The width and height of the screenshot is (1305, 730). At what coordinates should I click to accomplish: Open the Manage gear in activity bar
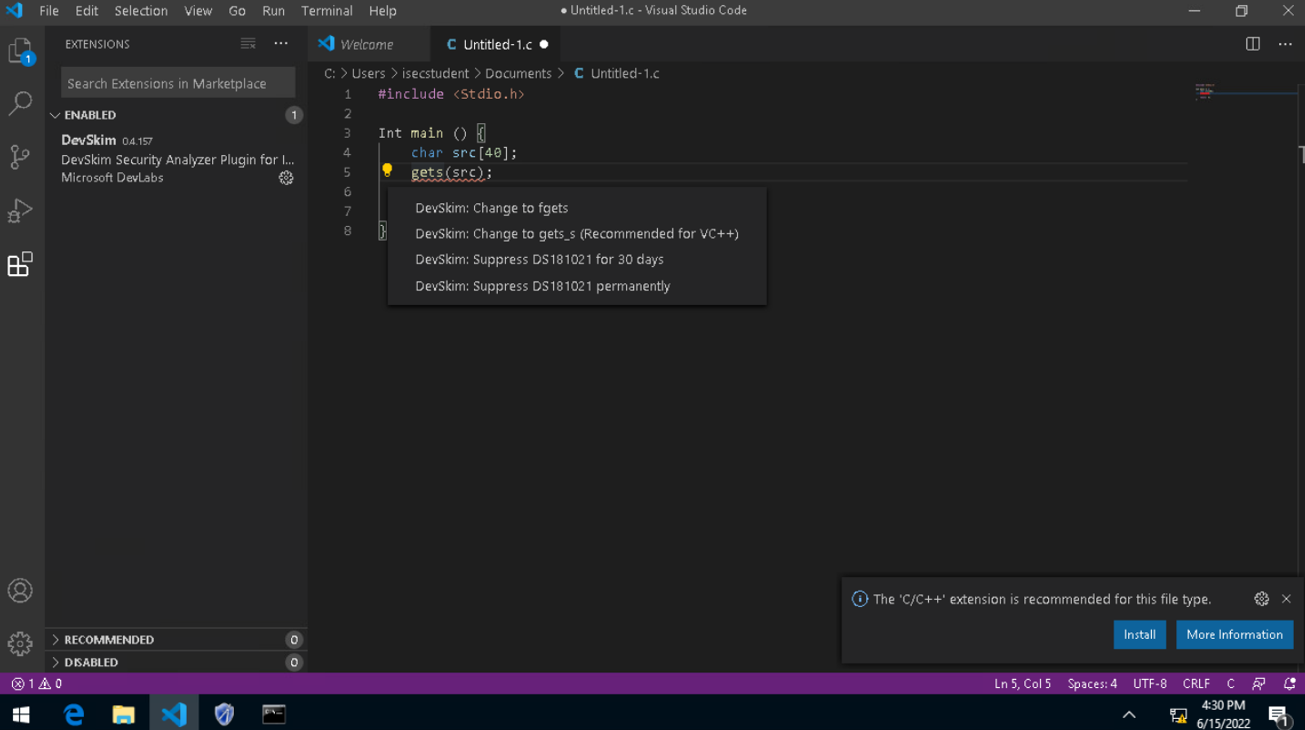point(20,643)
